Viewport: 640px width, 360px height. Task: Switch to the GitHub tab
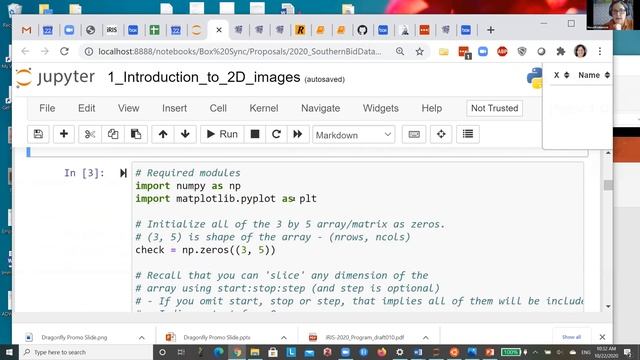tap(362, 30)
